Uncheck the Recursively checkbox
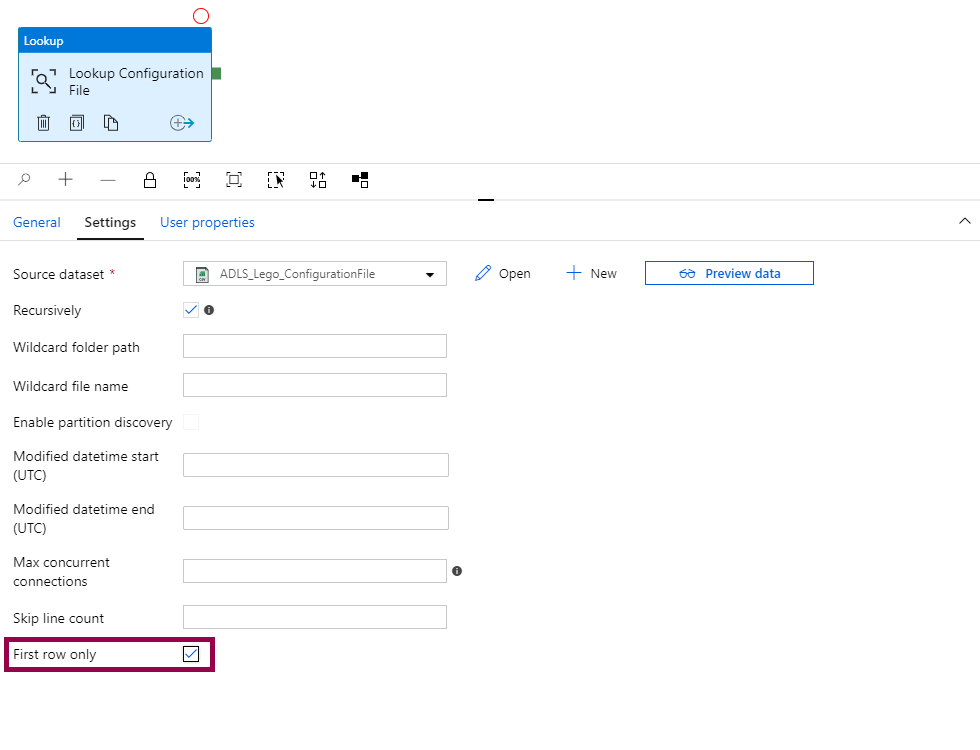Screen dimensions: 980x750 pyautogui.click(x=191, y=310)
